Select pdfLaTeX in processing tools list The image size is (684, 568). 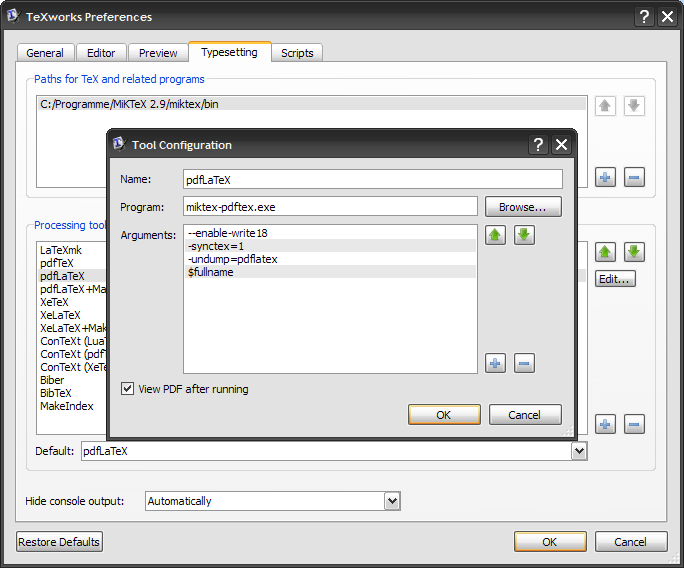click(x=62, y=276)
